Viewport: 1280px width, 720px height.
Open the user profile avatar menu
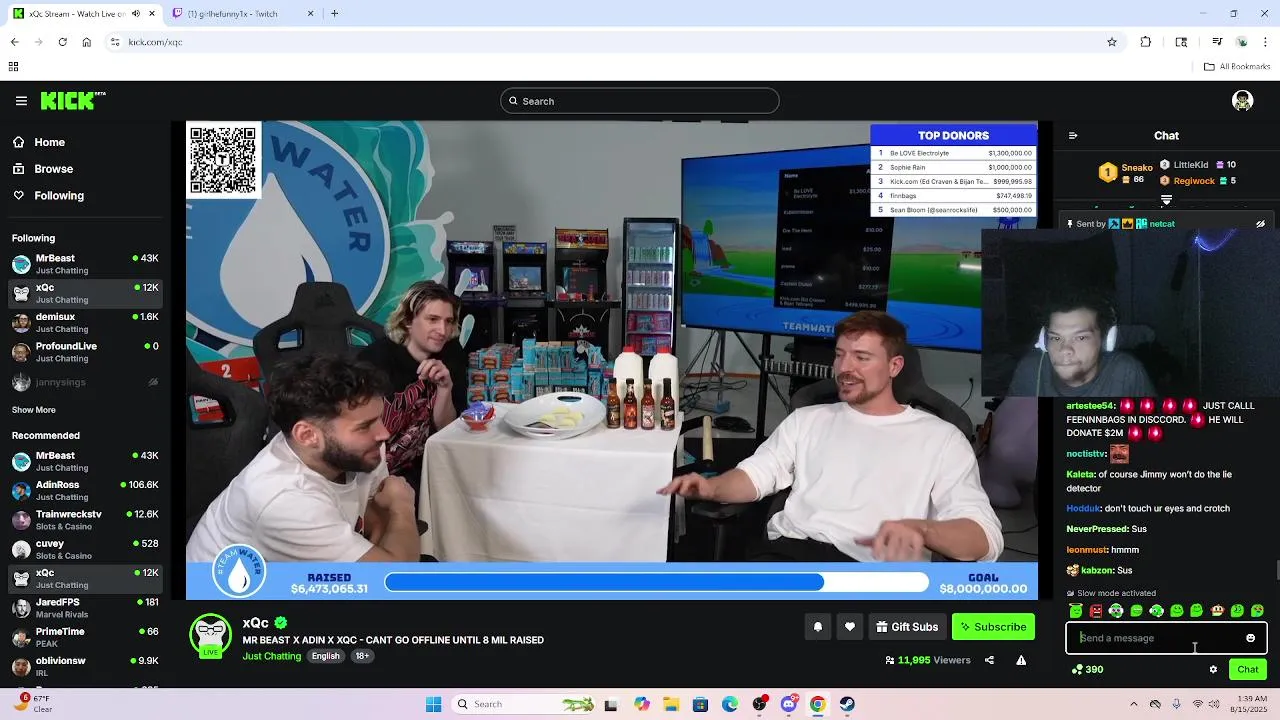[1243, 101]
